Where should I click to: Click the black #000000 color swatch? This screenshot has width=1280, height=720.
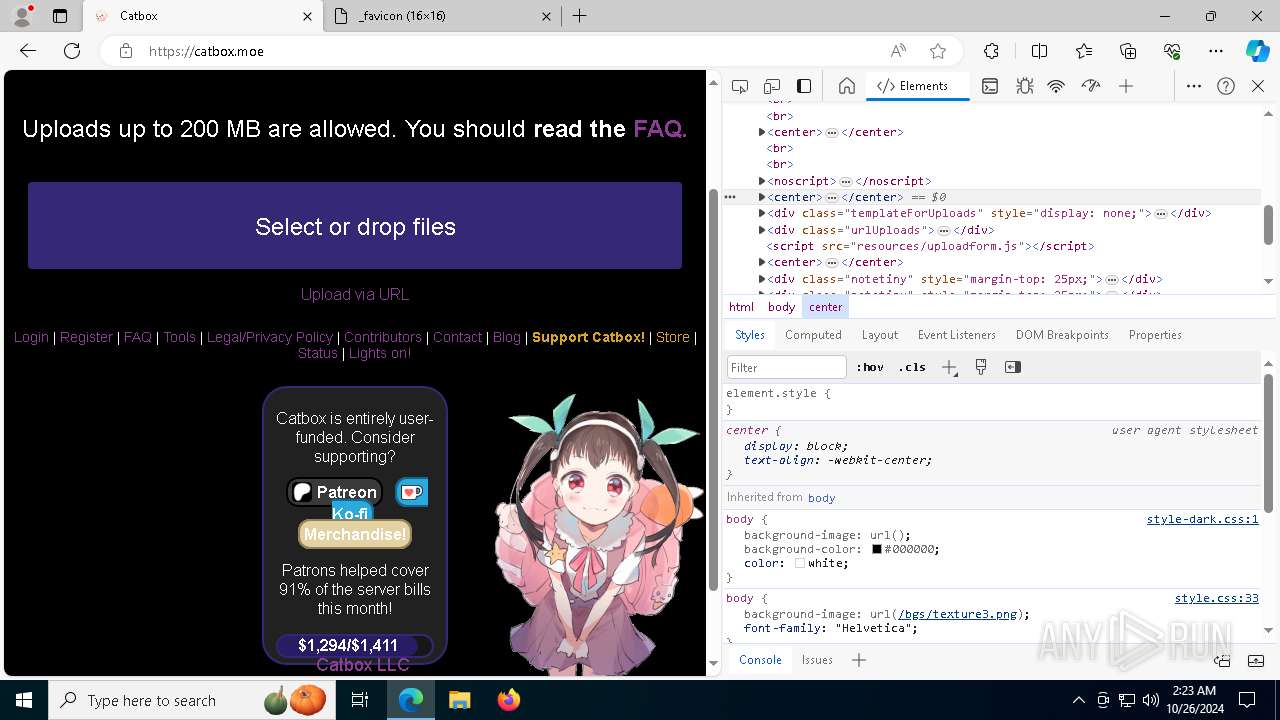(877, 549)
